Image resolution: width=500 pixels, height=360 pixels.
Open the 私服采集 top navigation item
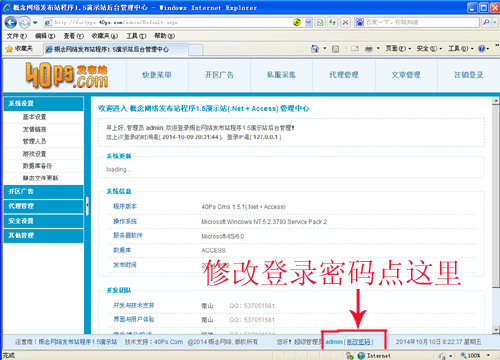(281, 75)
